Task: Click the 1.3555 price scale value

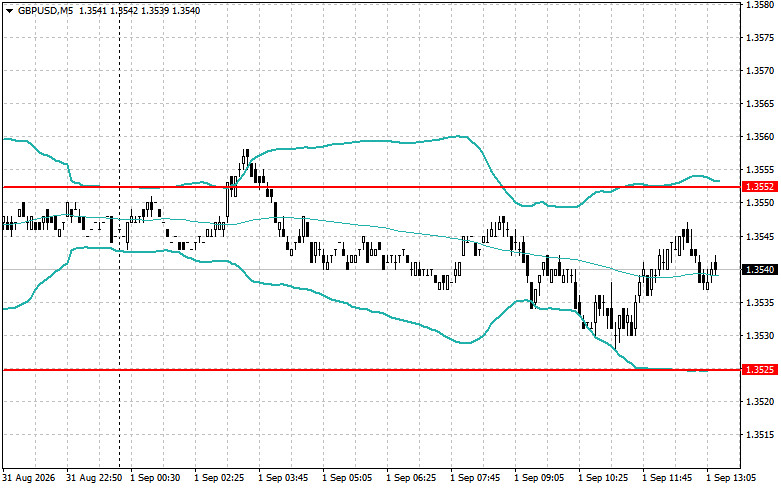Action: tap(760, 170)
